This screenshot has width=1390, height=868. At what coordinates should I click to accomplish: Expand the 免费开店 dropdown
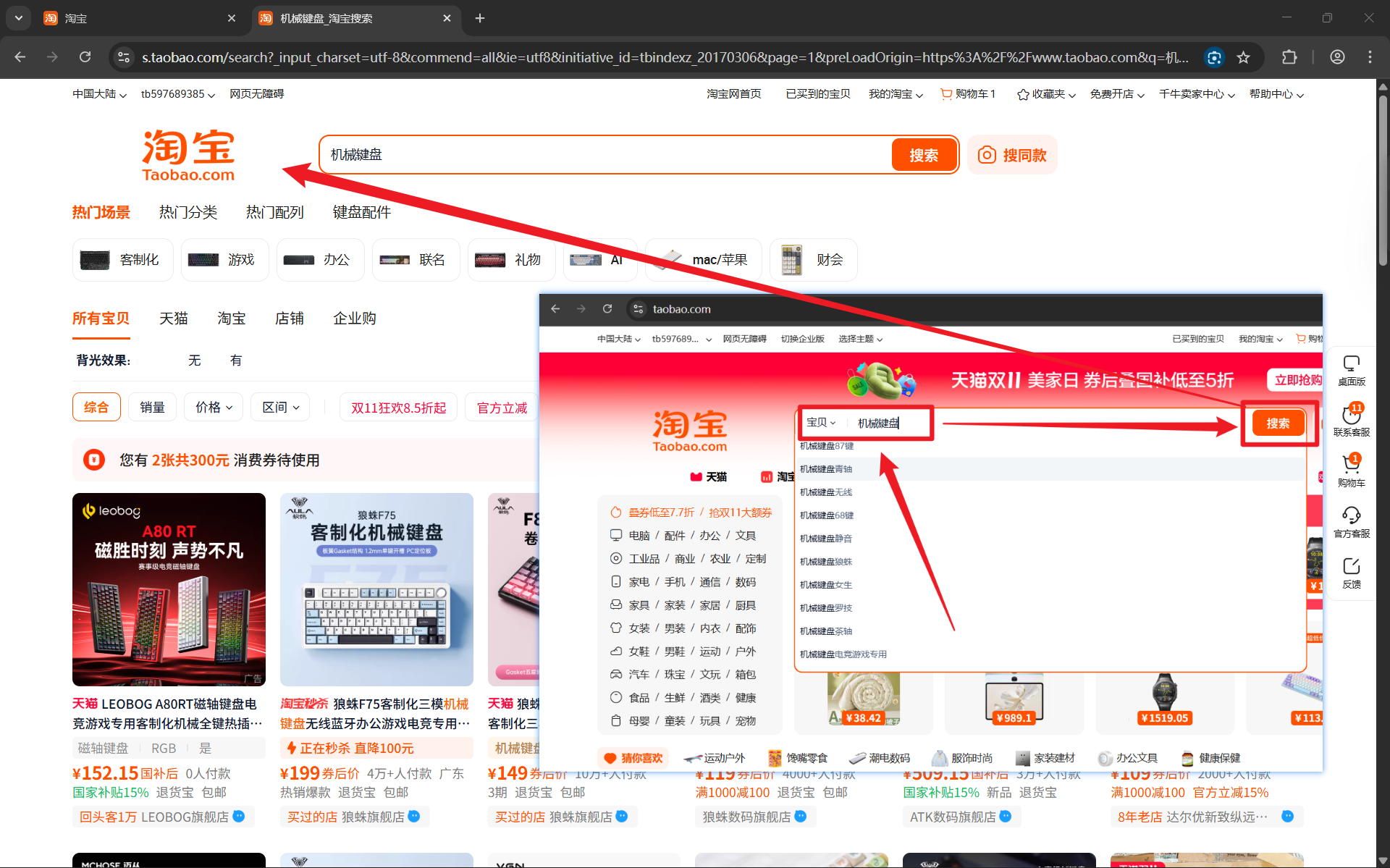pyautogui.click(x=1117, y=94)
